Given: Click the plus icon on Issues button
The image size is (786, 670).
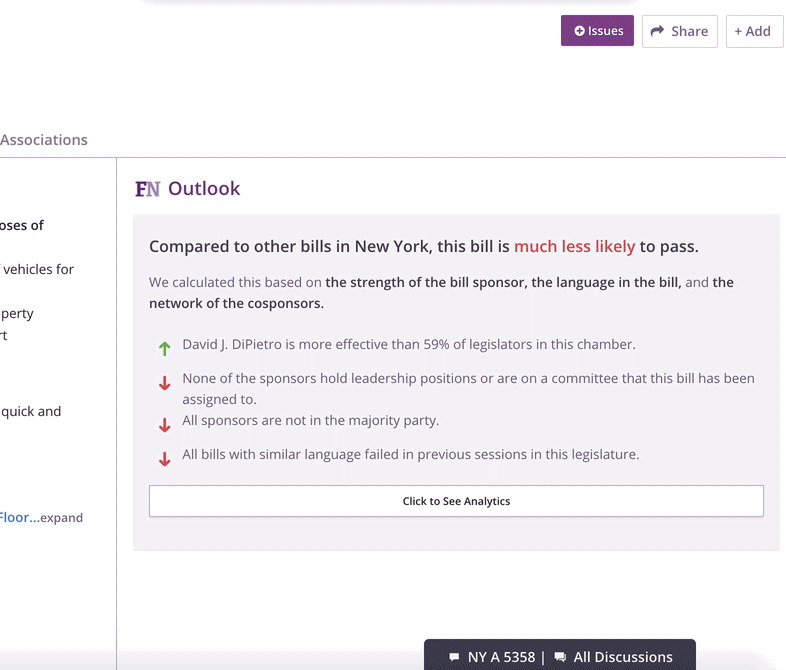Looking at the screenshot, I should tap(579, 31).
